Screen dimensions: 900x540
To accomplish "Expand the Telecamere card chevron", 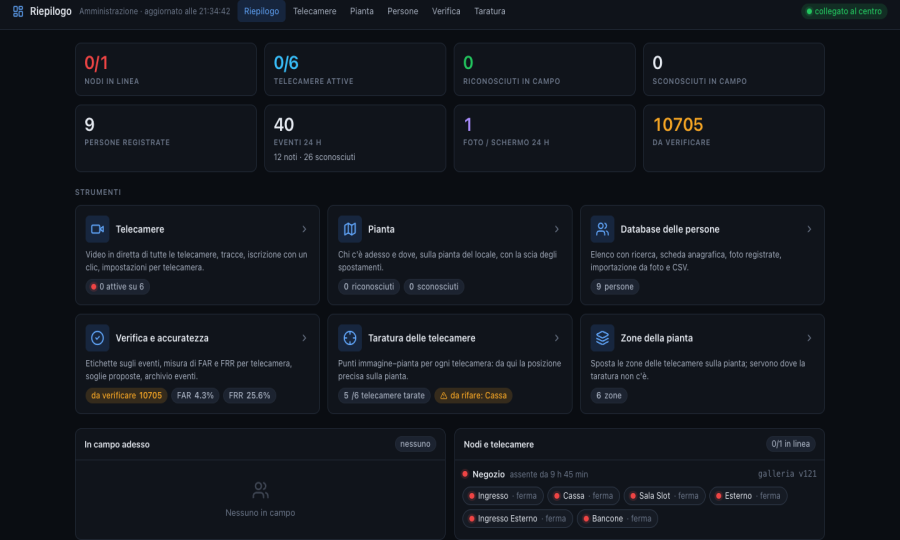I will (304, 229).
